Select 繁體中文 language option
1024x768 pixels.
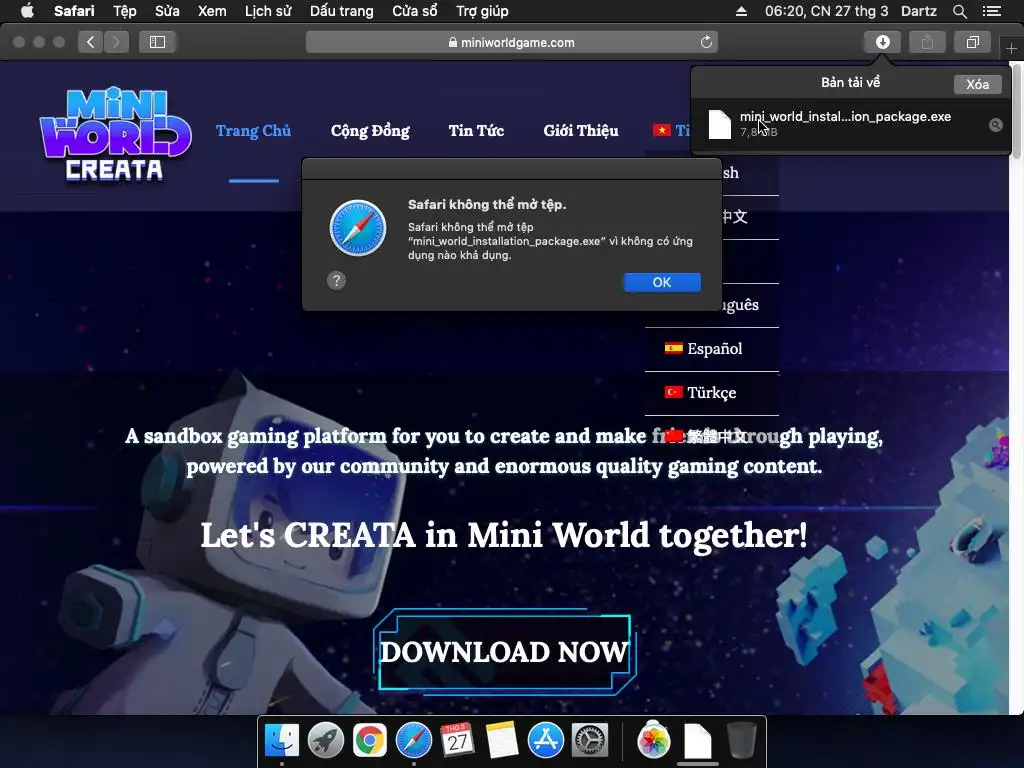[712, 436]
